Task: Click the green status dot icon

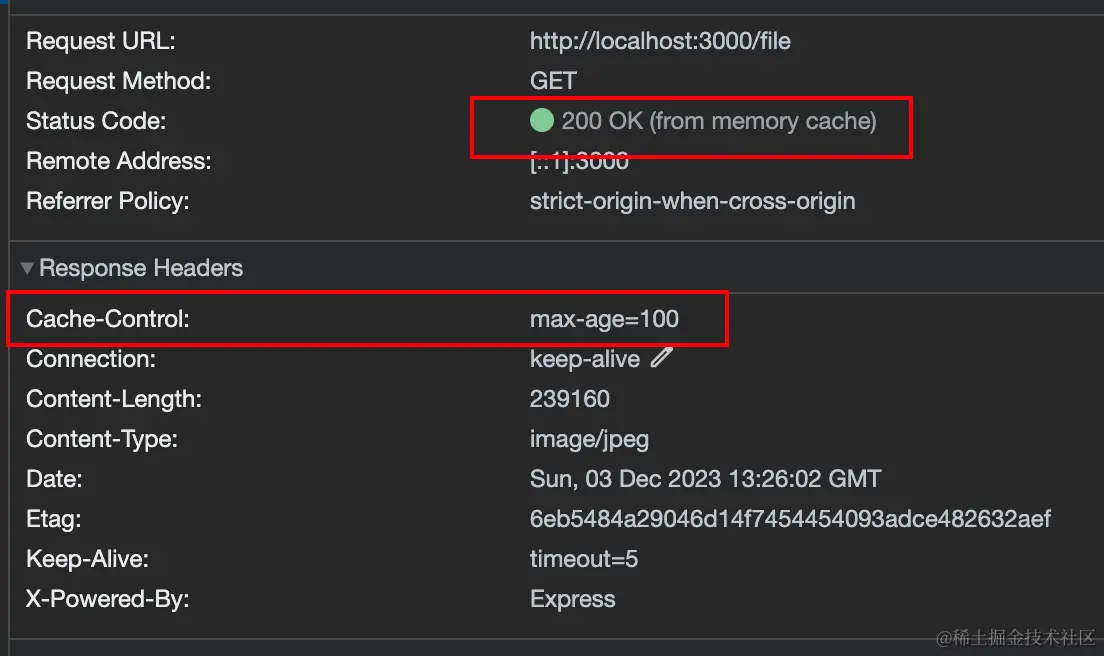Action: click(x=541, y=121)
